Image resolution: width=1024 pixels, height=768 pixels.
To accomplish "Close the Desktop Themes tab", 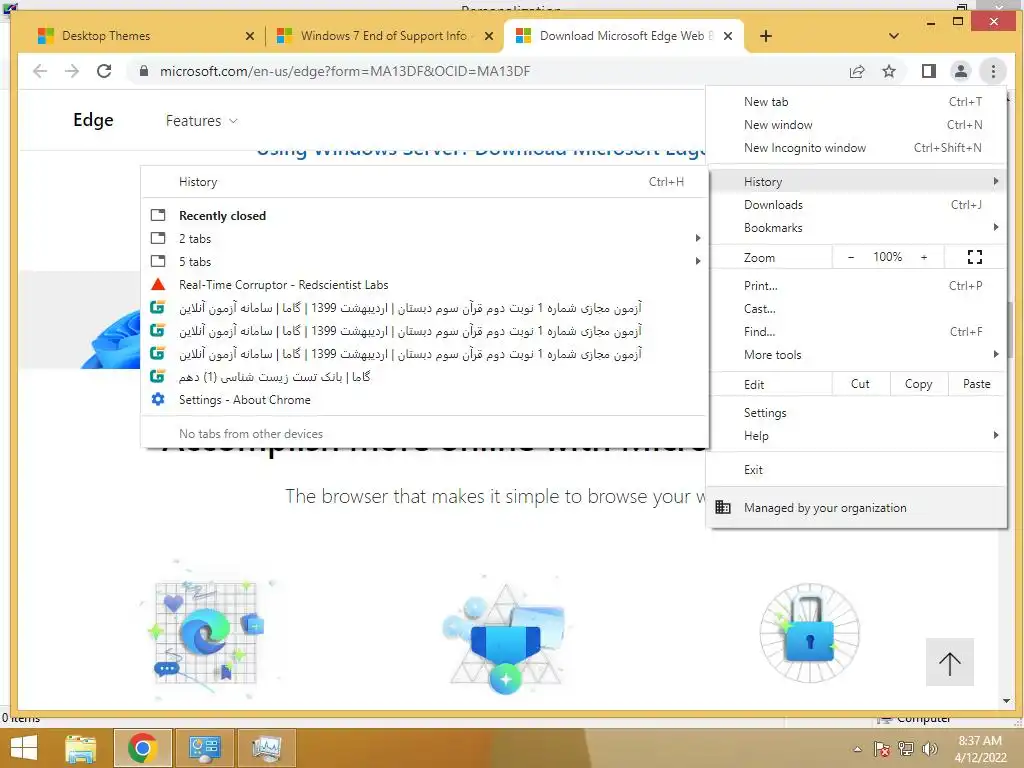I will (x=249, y=36).
